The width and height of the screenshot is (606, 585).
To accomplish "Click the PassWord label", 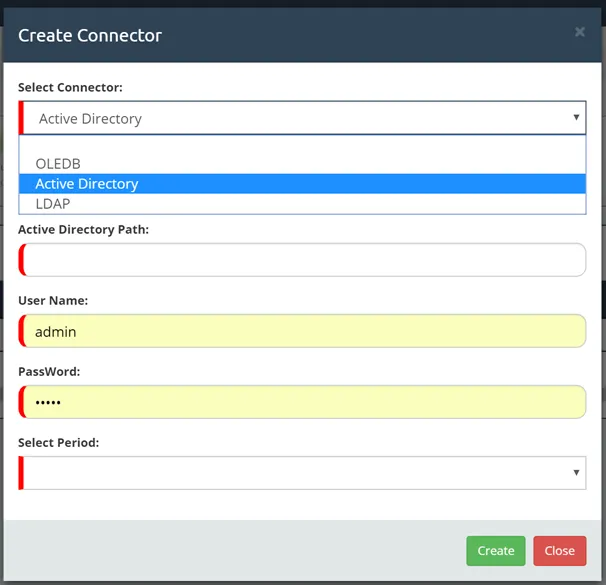I will 49,372.
